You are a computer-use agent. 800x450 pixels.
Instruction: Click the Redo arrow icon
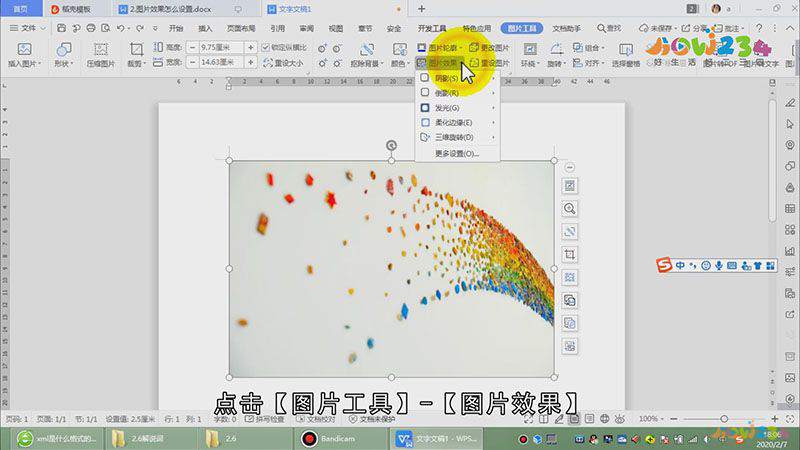click(x=140, y=28)
